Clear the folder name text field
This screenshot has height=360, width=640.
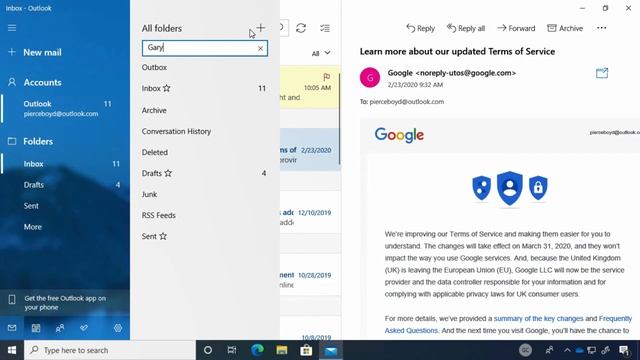(260, 48)
